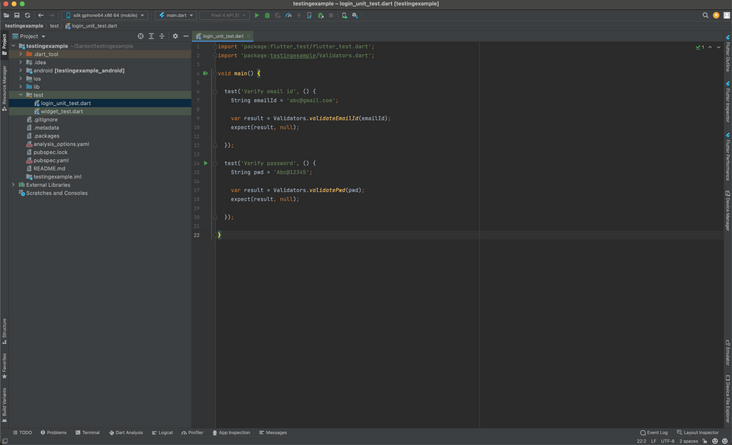Viewport: 732px width, 445px height.
Task: Open the Event Log
Action: coord(654,433)
